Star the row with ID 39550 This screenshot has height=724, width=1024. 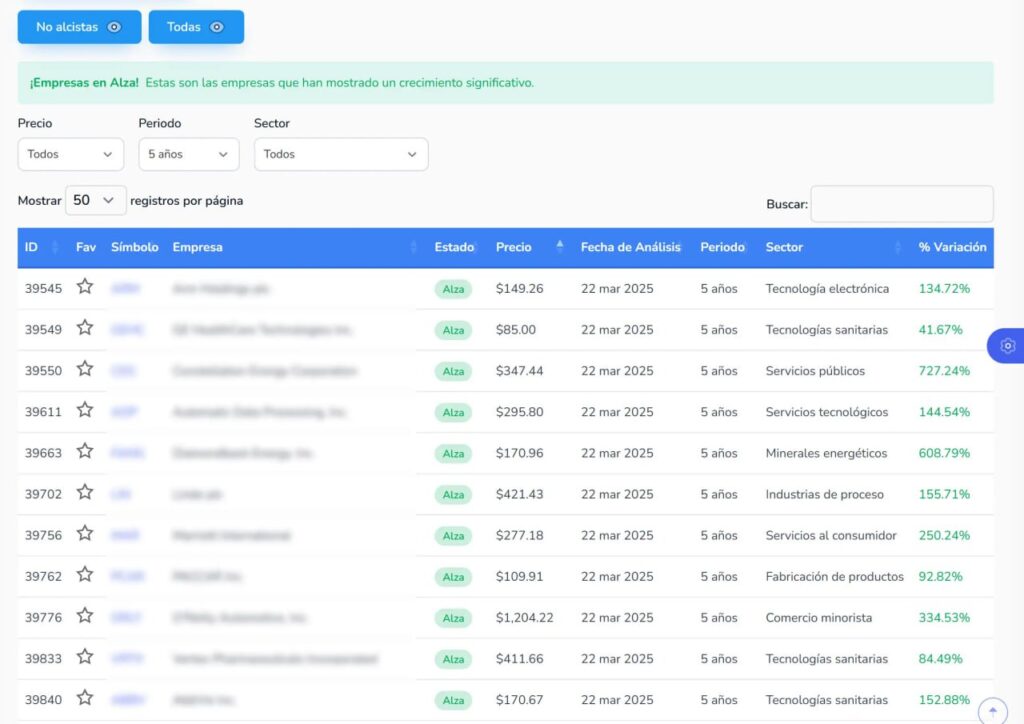pyautogui.click(x=85, y=369)
